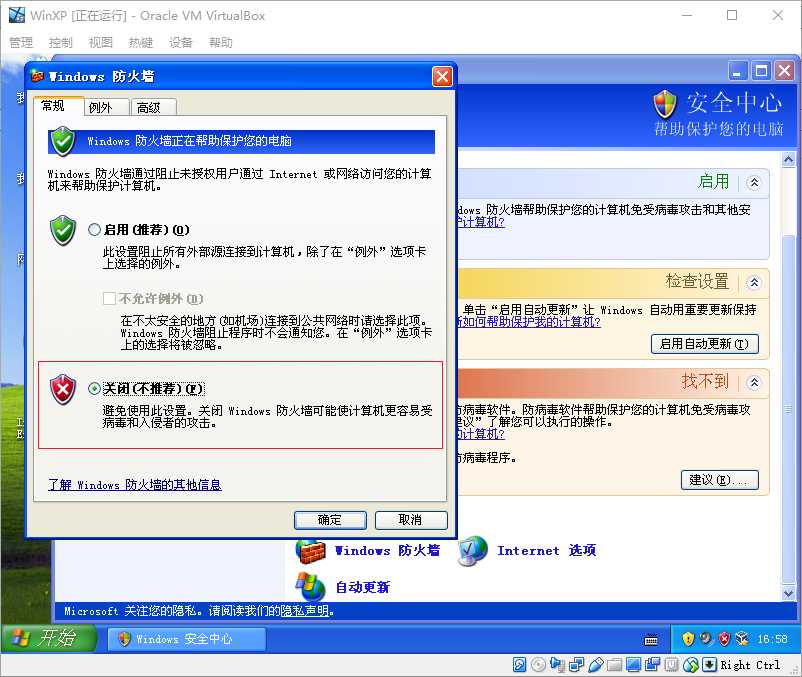Image resolution: width=802 pixels, height=677 pixels.
Task: Click the red shield icon beside the Close option
Action: point(63,390)
